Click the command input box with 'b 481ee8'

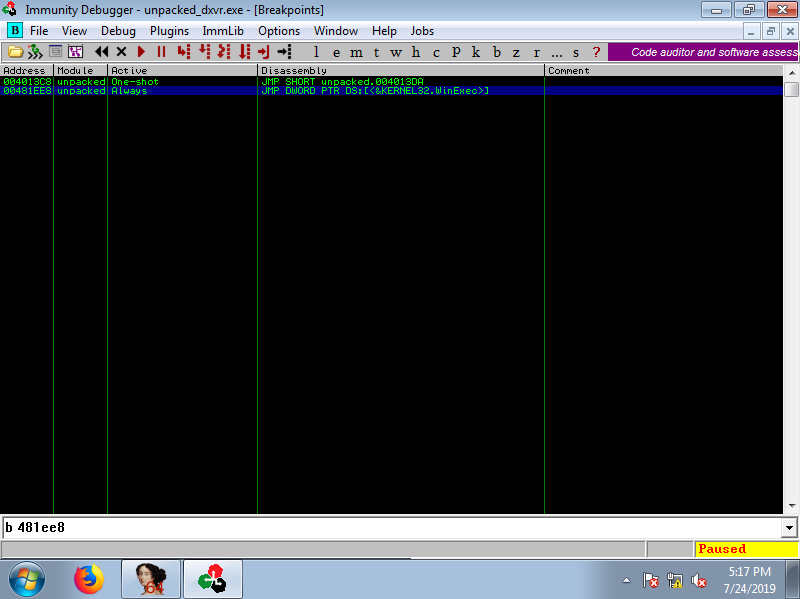[x=392, y=528]
